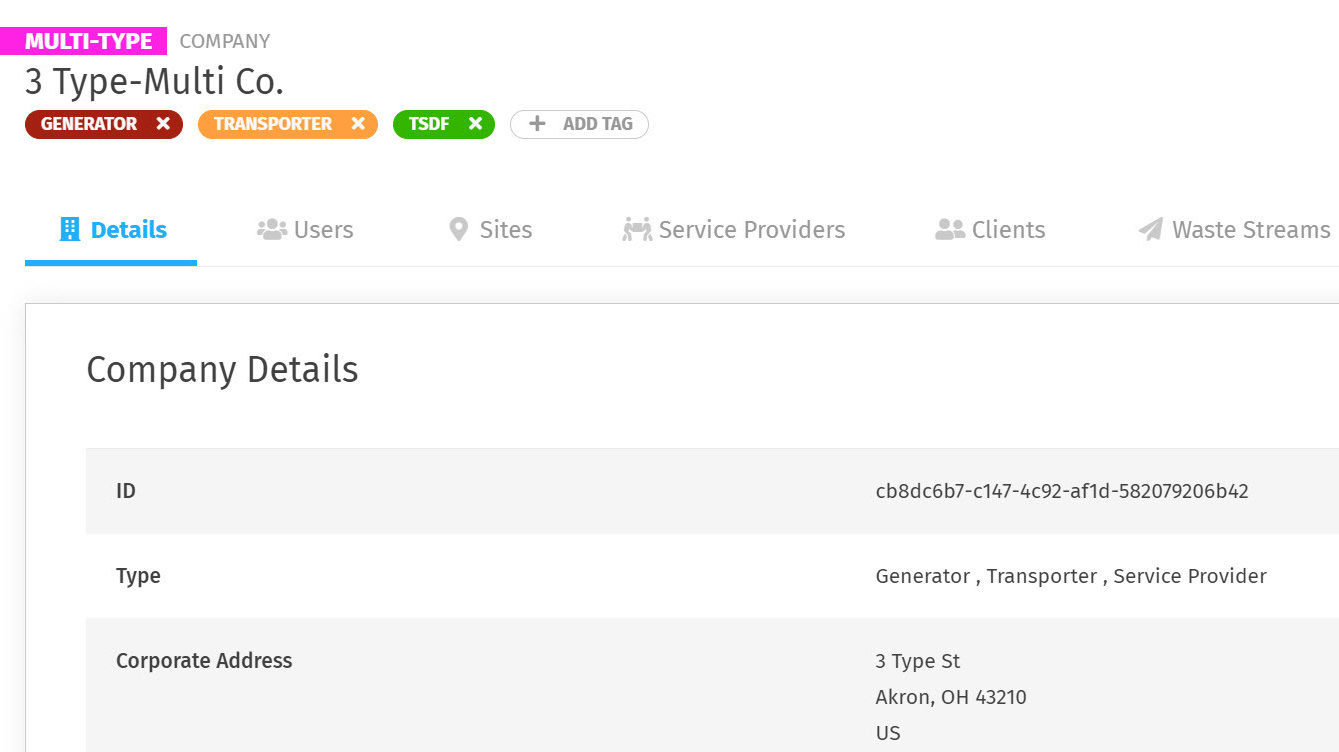Switch to the Sites tab
Screen dimensions: 1339x752
pyautogui.click(x=490, y=230)
